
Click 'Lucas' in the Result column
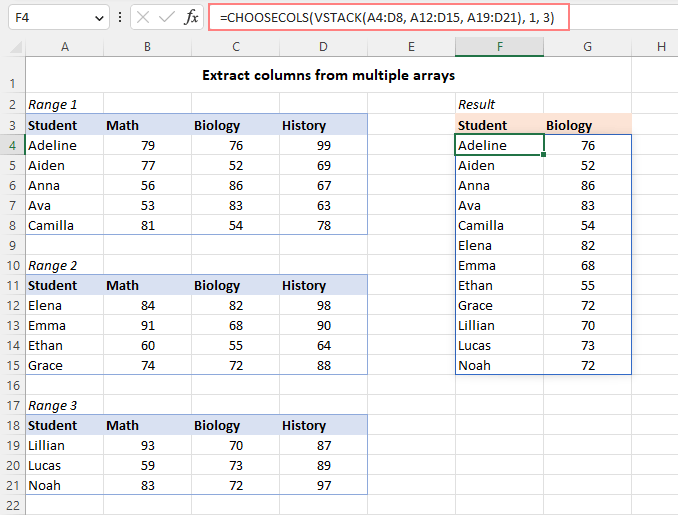coord(499,345)
